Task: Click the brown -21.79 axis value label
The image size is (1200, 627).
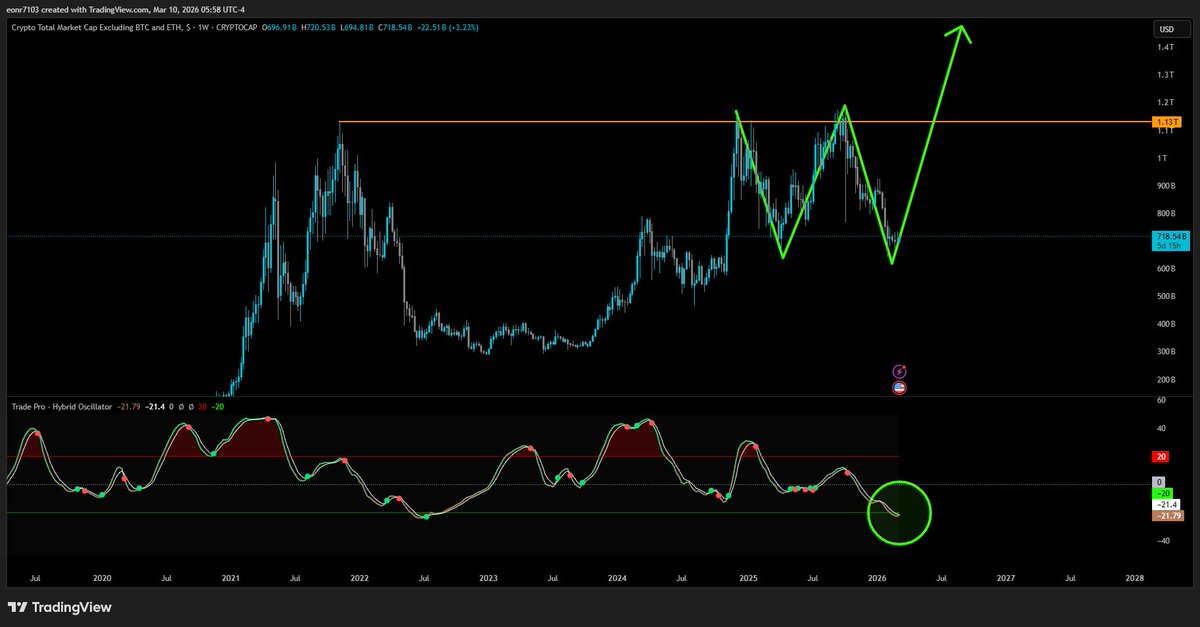Action: 1168,516
